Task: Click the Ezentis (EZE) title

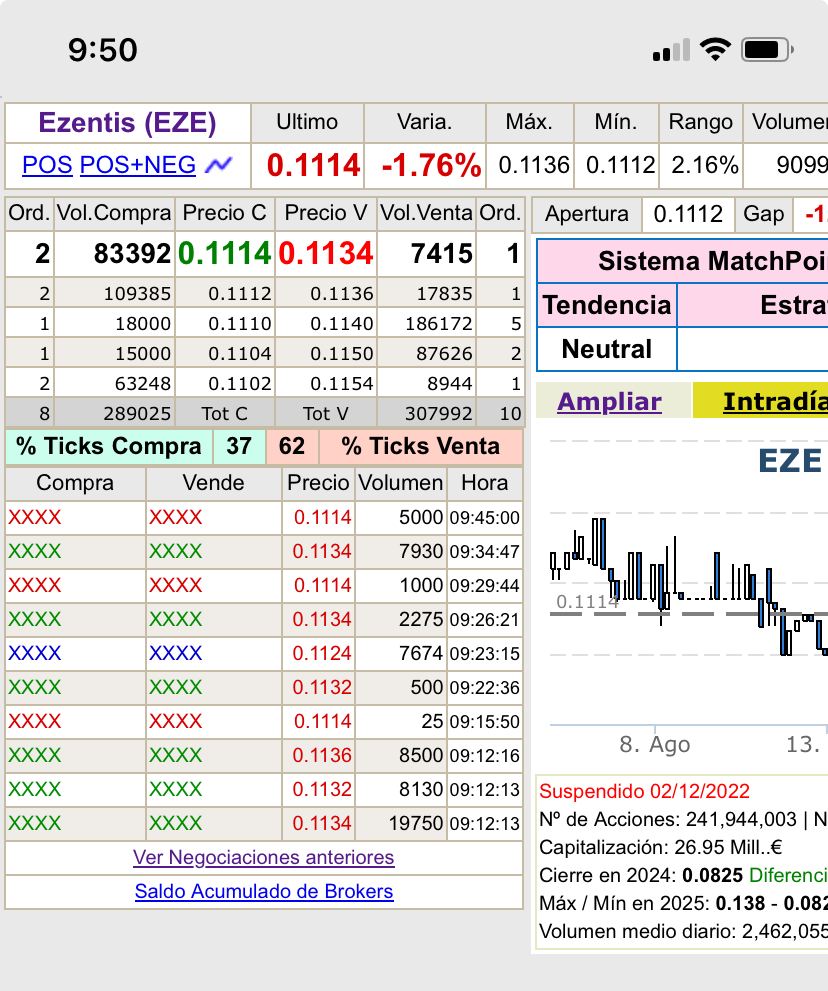Action: coord(128,123)
